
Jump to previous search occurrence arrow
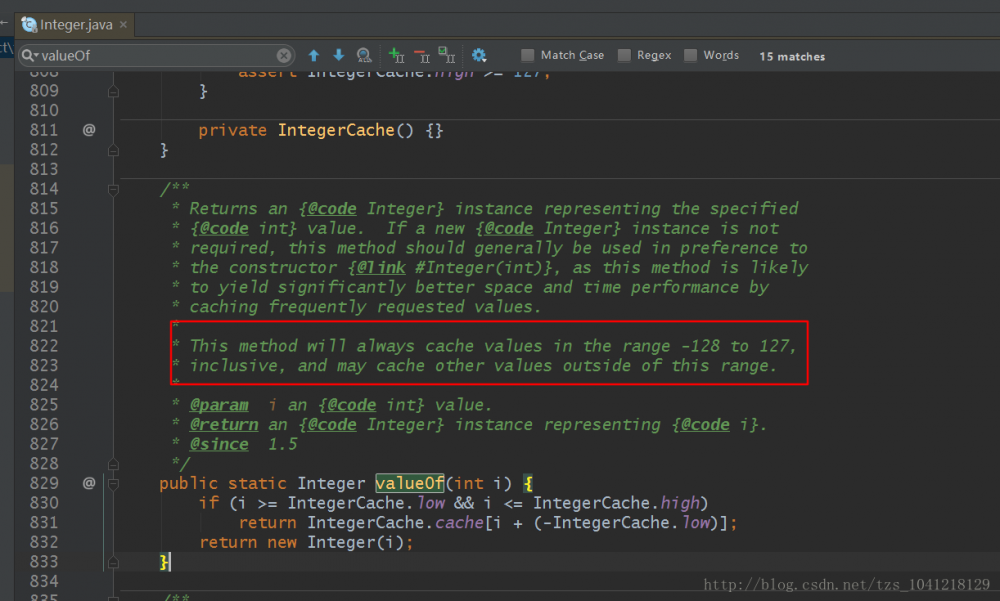coord(314,56)
